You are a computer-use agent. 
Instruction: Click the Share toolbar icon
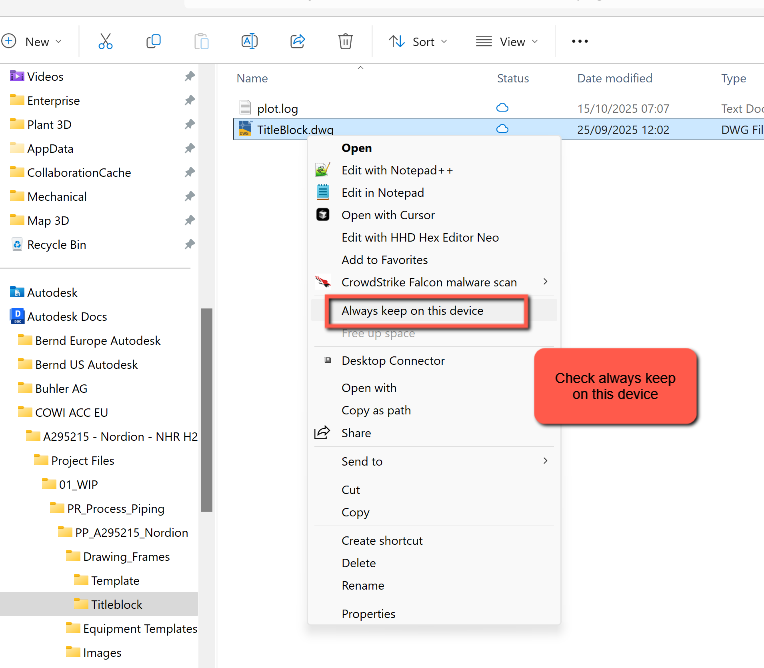[x=297, y=41]
